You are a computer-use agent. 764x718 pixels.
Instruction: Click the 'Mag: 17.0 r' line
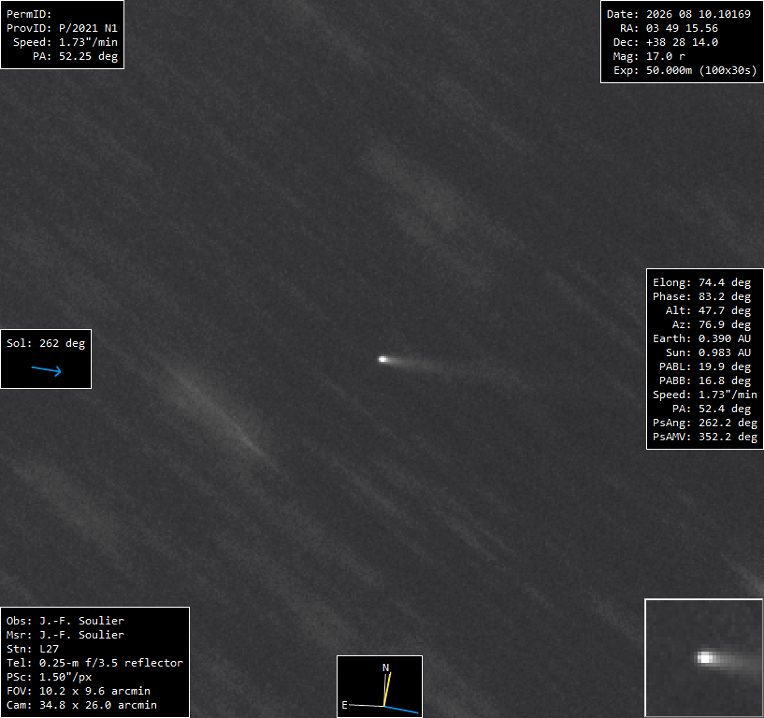[x=649, y=57]
